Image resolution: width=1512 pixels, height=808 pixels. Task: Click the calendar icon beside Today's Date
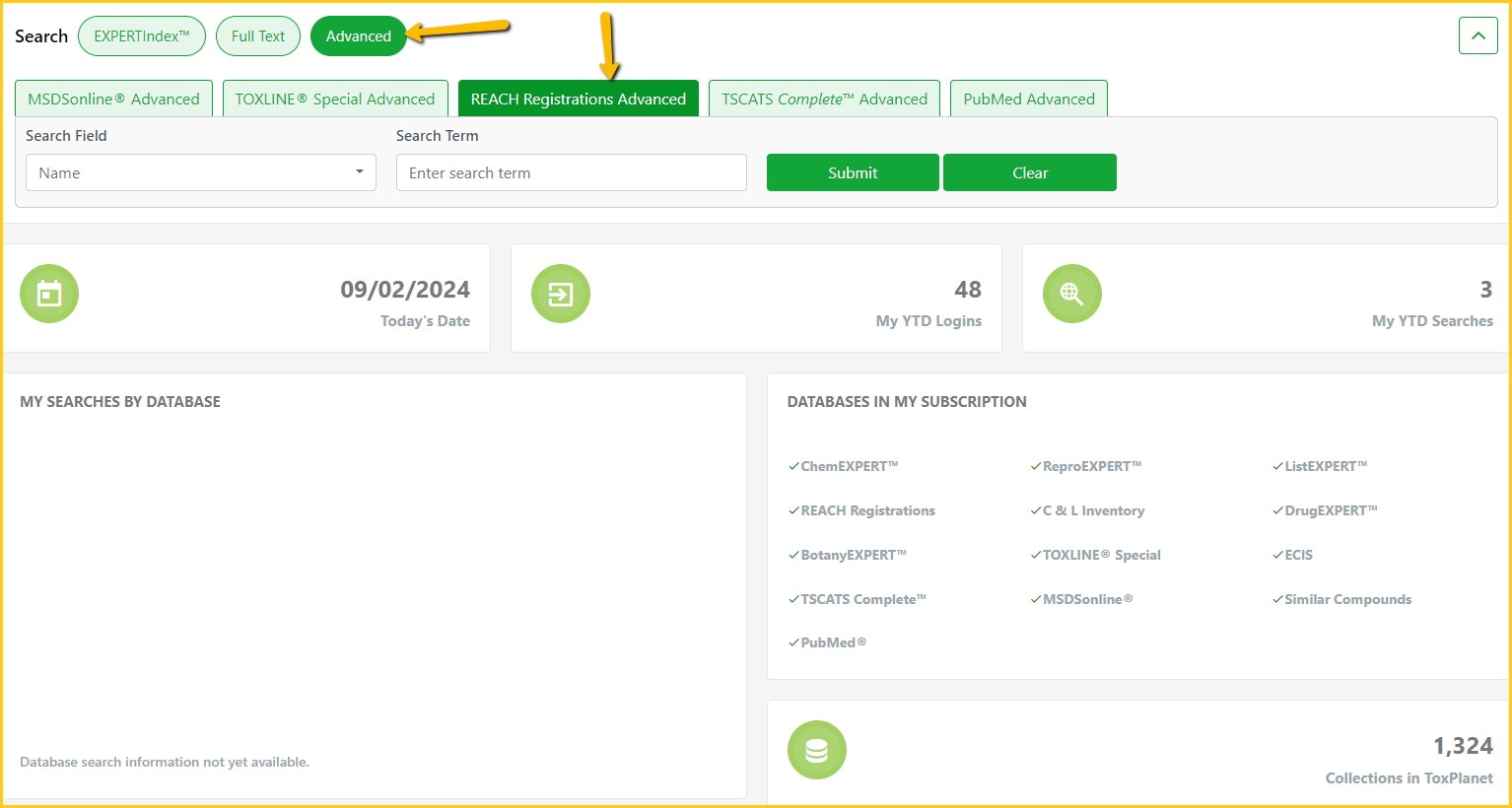pos(49,294)
